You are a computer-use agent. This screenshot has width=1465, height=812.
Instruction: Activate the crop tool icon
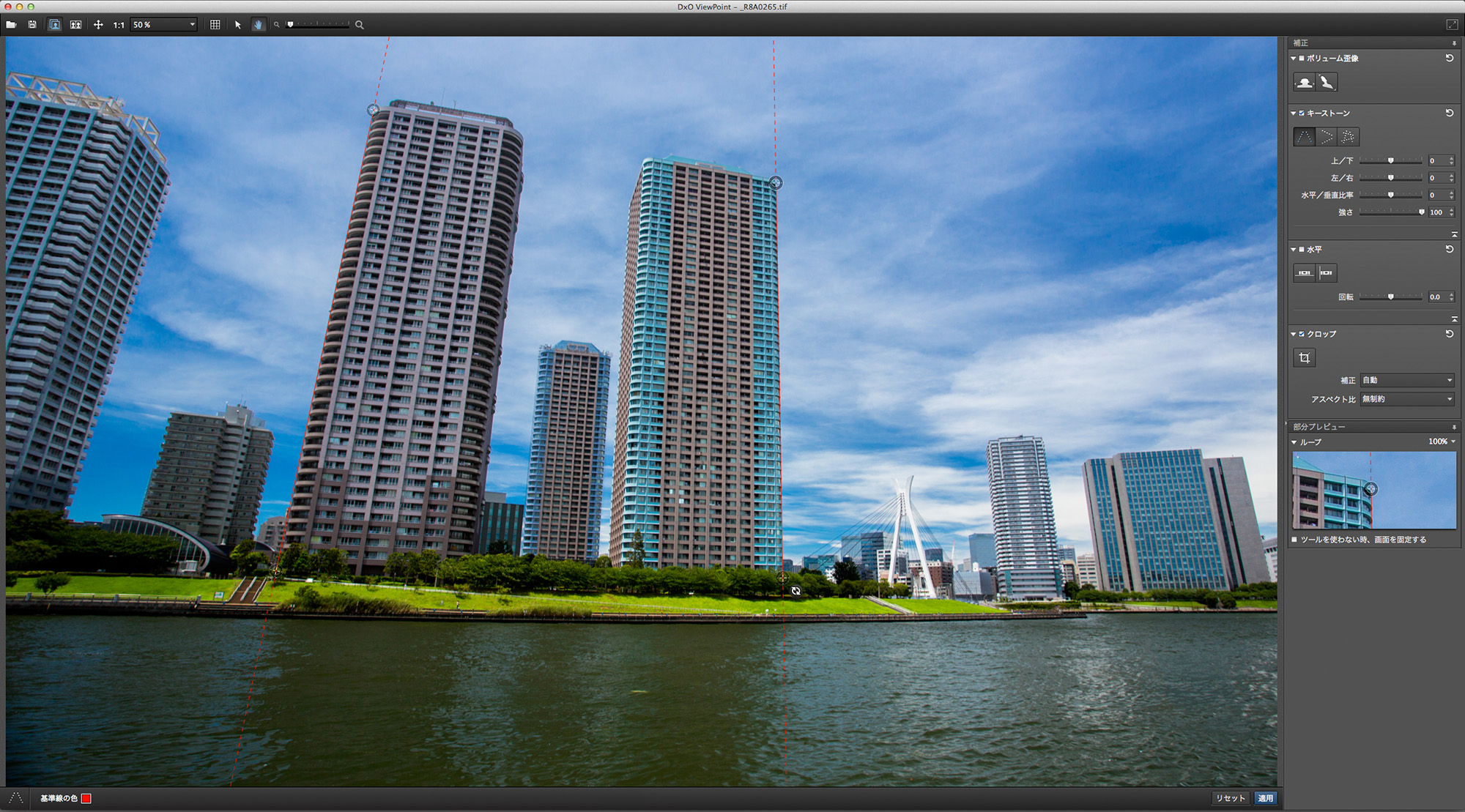1304,358
